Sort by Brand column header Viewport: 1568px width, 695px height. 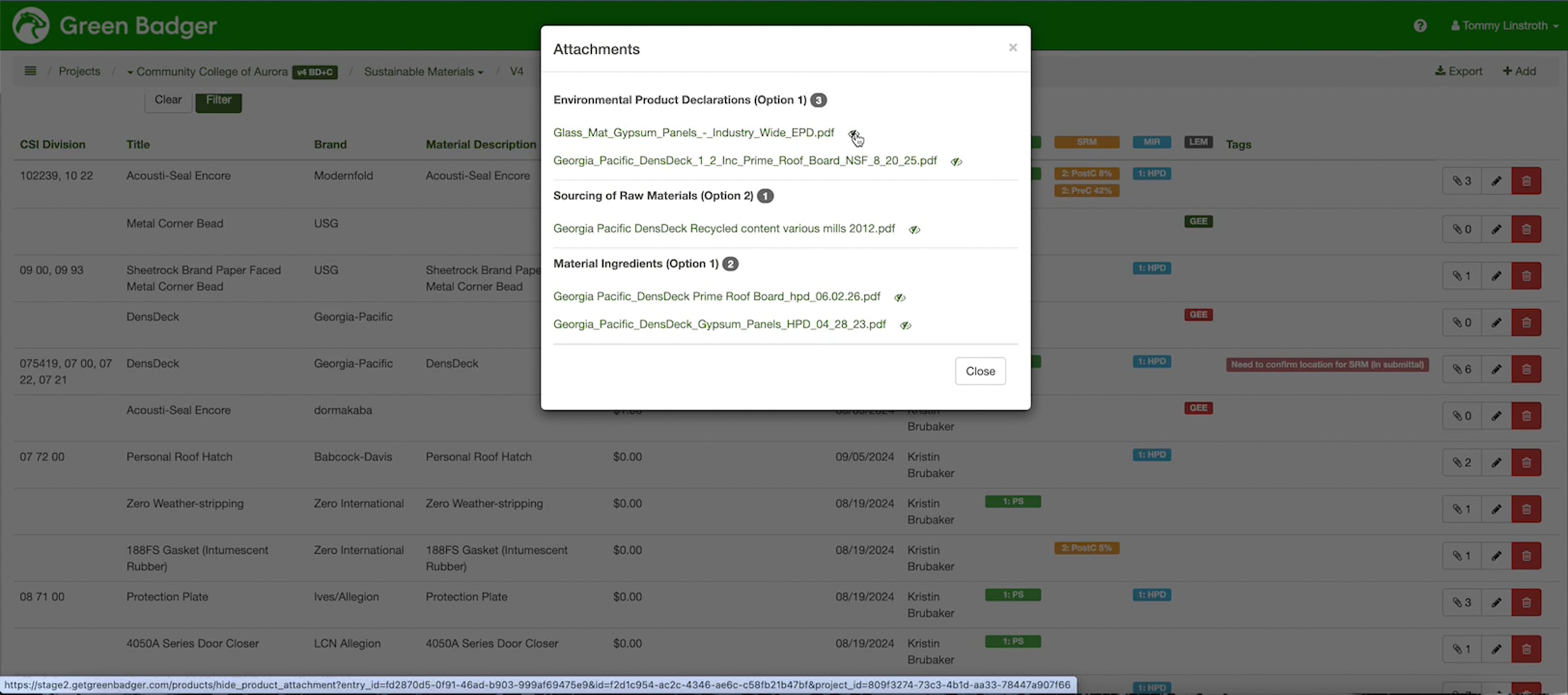330,144
